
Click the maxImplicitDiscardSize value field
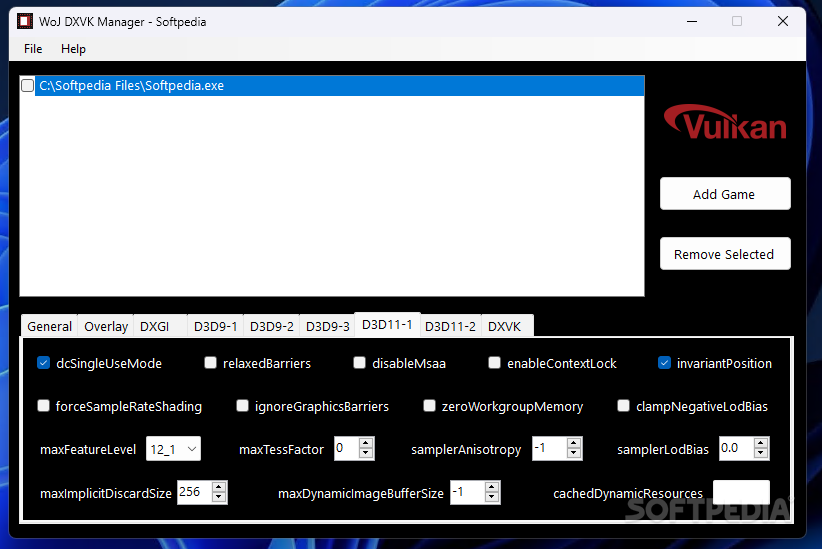(x=194, y=492)
